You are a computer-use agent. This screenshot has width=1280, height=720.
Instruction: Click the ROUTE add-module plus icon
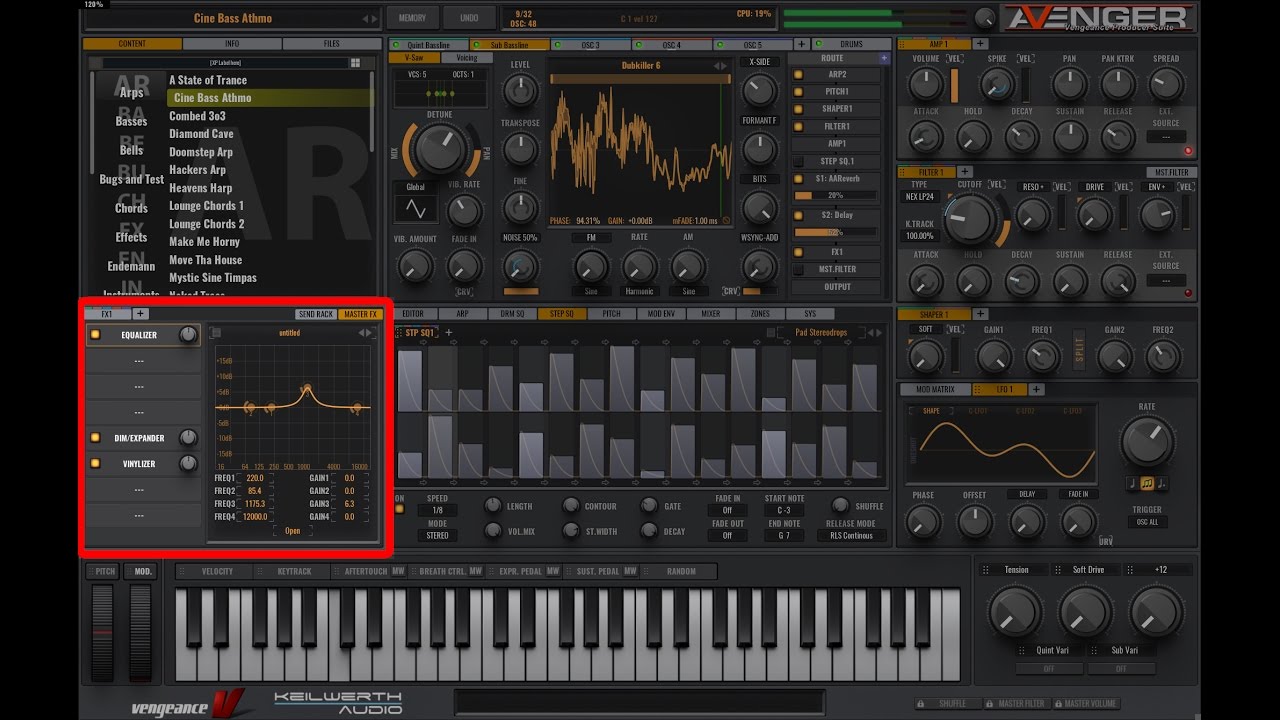(x=884, y=59)
